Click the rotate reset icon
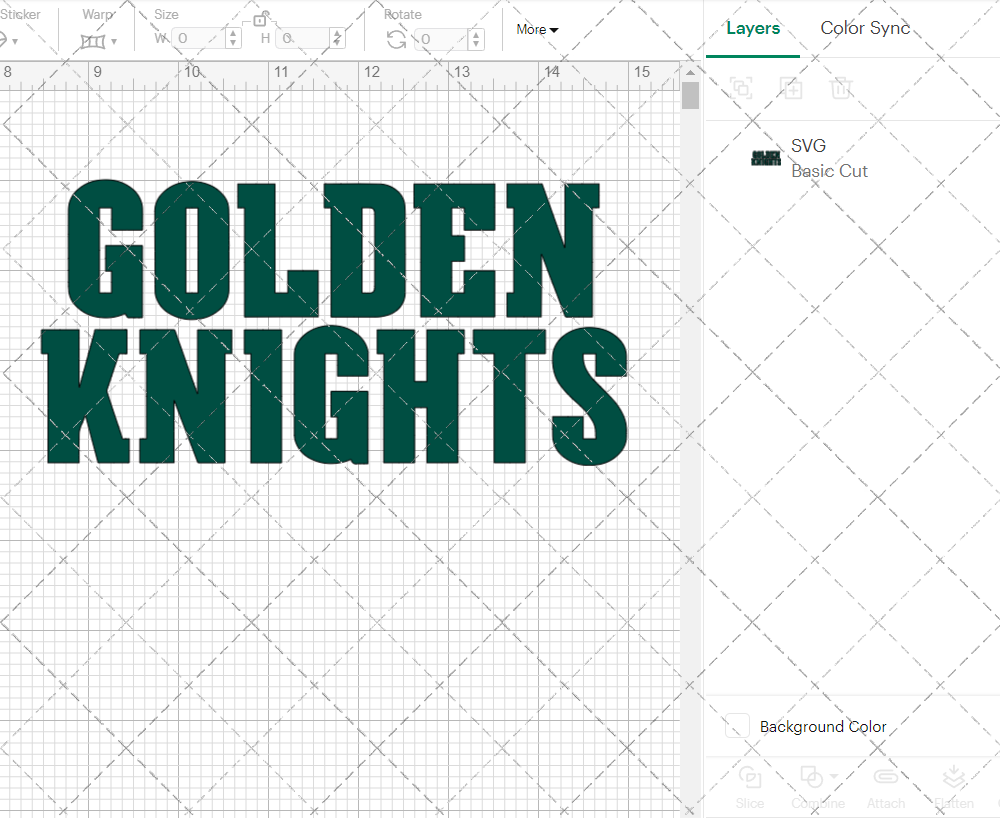Image resolution: width=1000 pixels, height=818 pixels. [x=396, y=39]
